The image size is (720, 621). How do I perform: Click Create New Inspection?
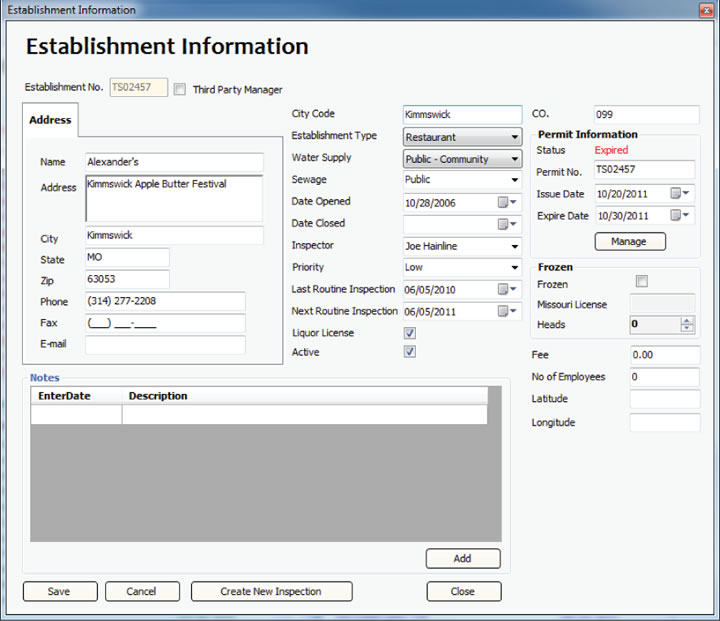271,592
